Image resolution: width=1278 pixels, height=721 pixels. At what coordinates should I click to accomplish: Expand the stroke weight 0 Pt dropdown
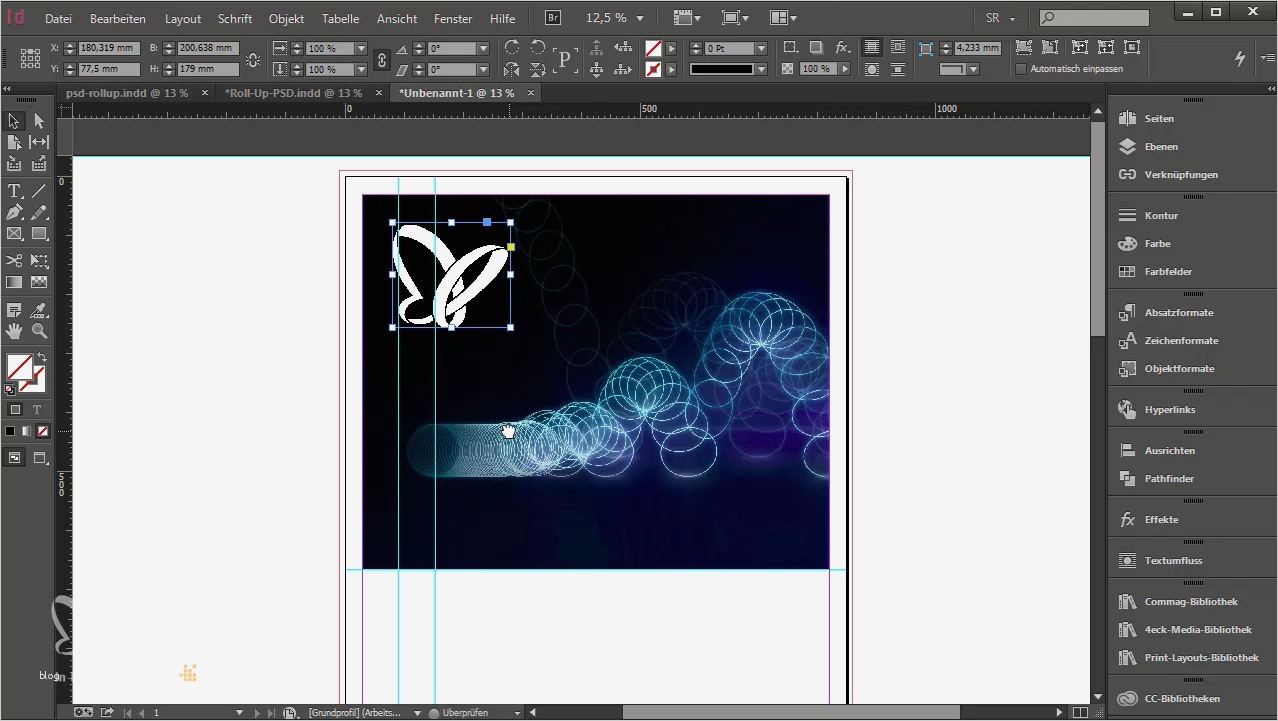[761, 48]
